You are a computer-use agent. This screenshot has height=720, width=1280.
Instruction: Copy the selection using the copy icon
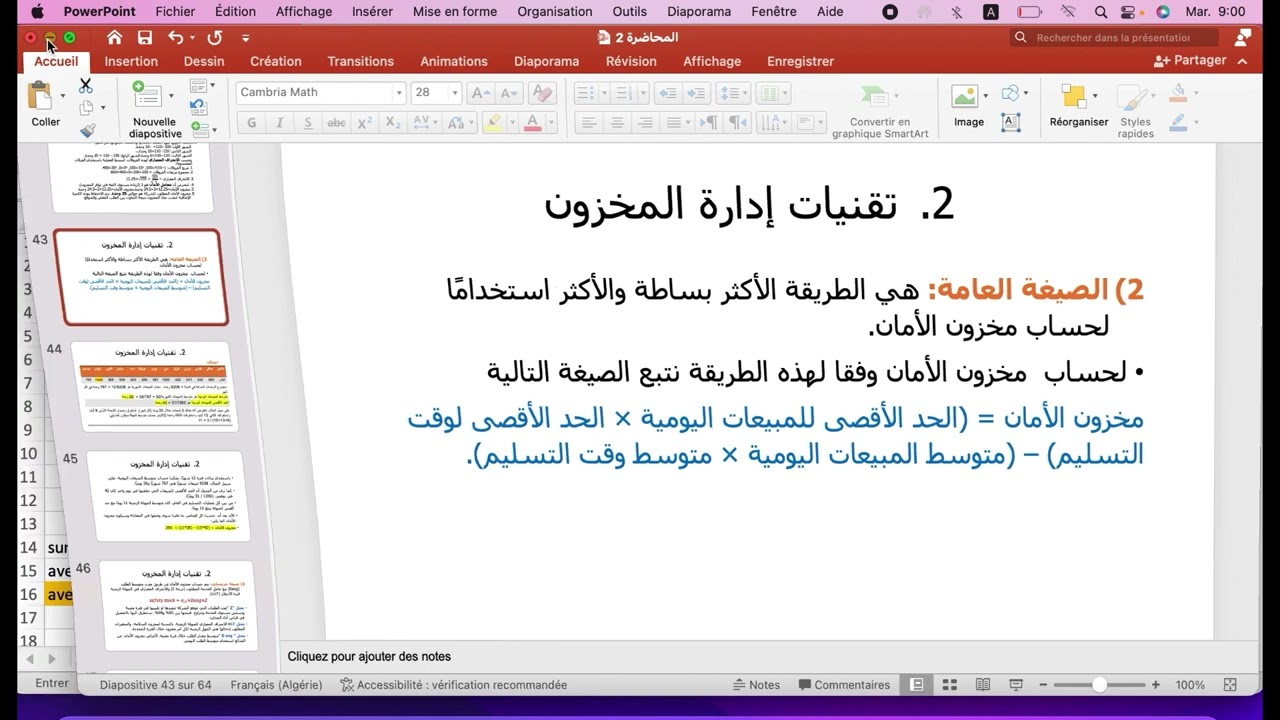(86, 108)
